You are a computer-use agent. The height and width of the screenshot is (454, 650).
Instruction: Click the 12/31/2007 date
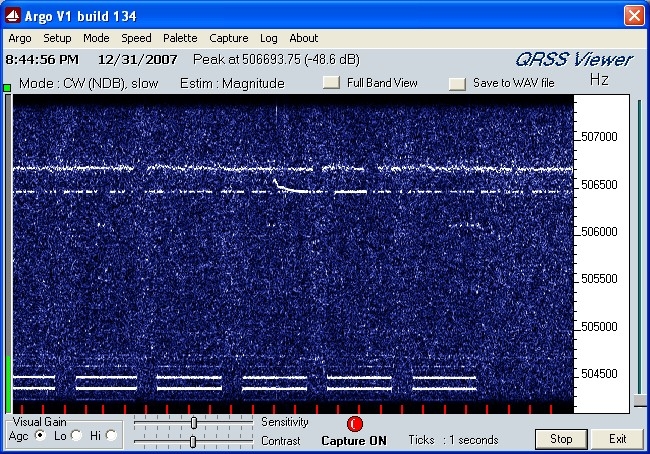click(138, 60)
